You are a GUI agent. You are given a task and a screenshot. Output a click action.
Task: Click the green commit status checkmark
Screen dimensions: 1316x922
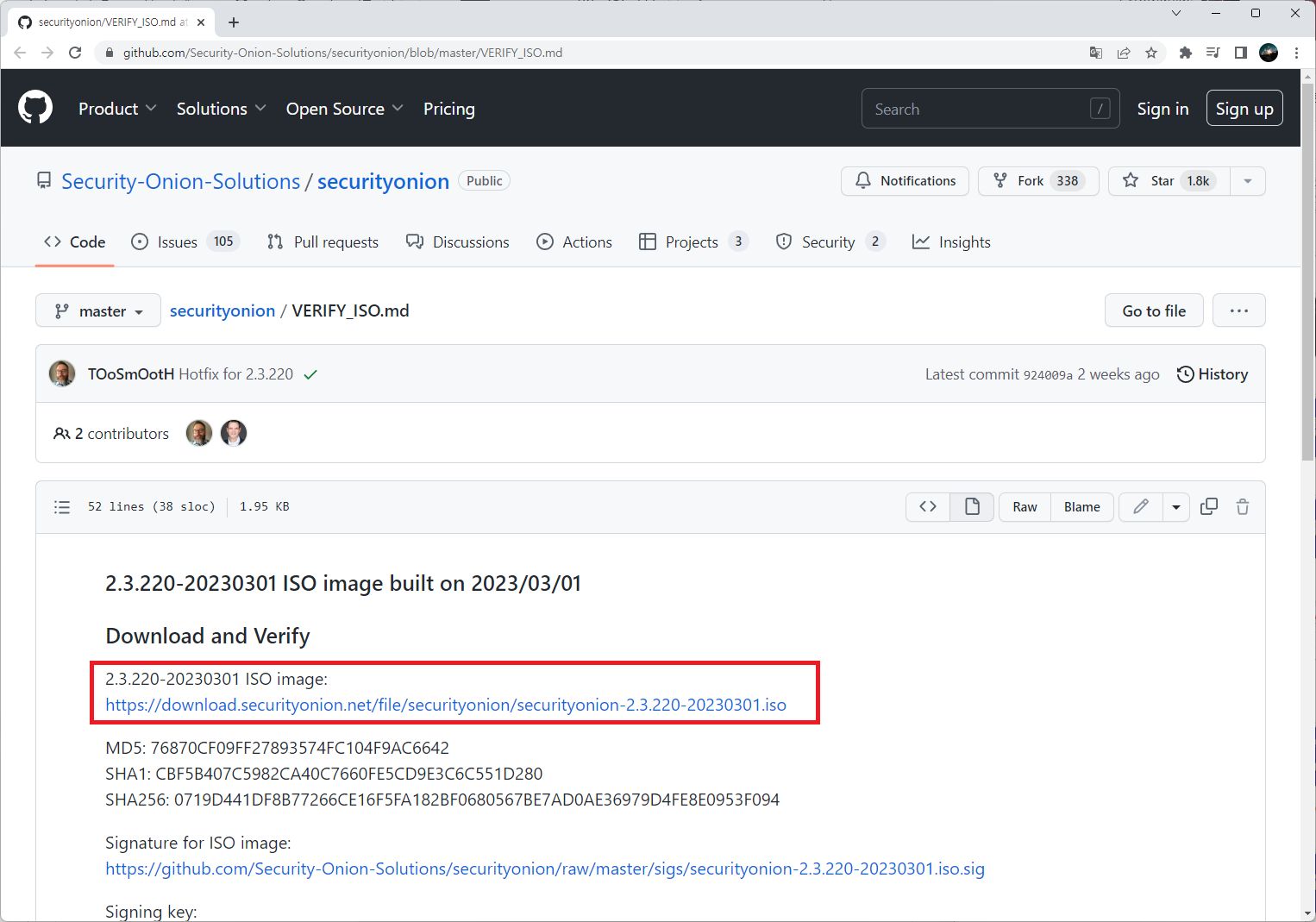coord(310,374)
